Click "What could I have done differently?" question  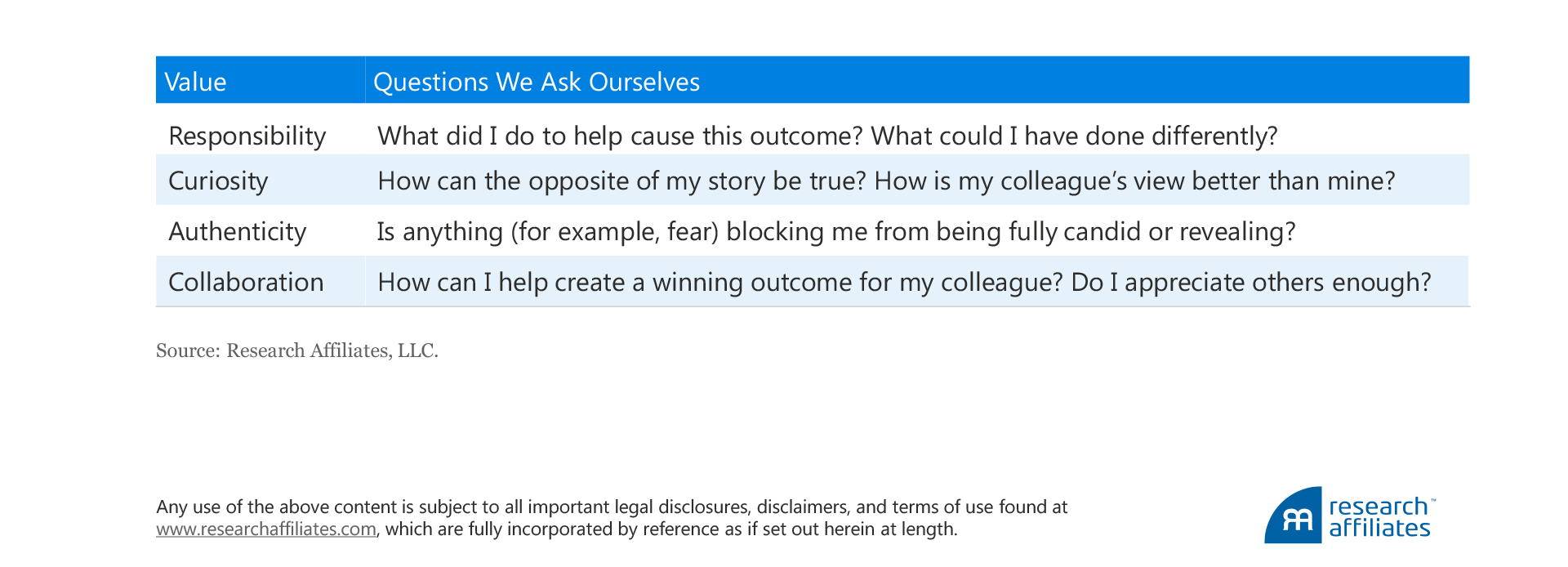pyautogui.click(x=1074, y=136)
